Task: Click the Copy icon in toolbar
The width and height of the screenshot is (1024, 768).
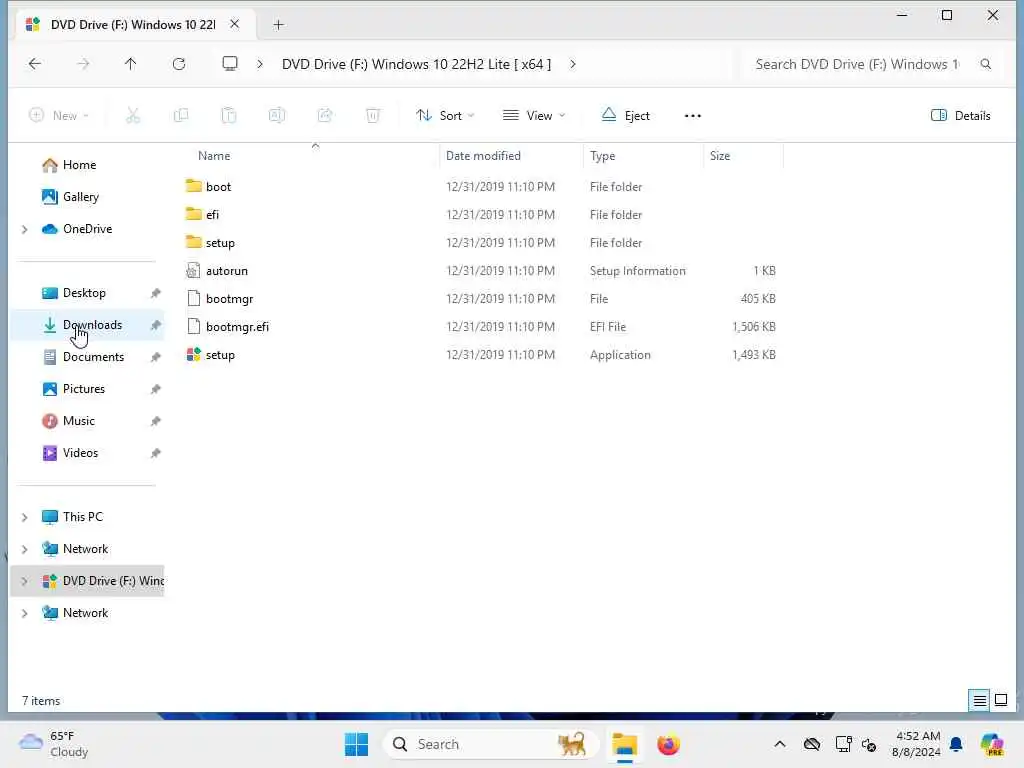Action: 181,116
